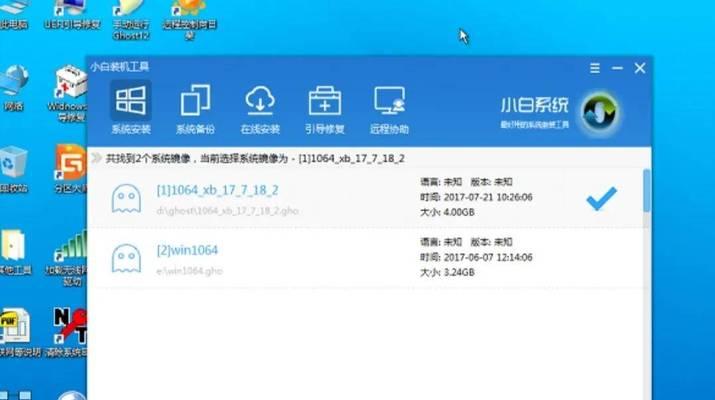715x400 pixels.
Task: Open the hamburger menu in title bar
Action: tap(595, 68)
